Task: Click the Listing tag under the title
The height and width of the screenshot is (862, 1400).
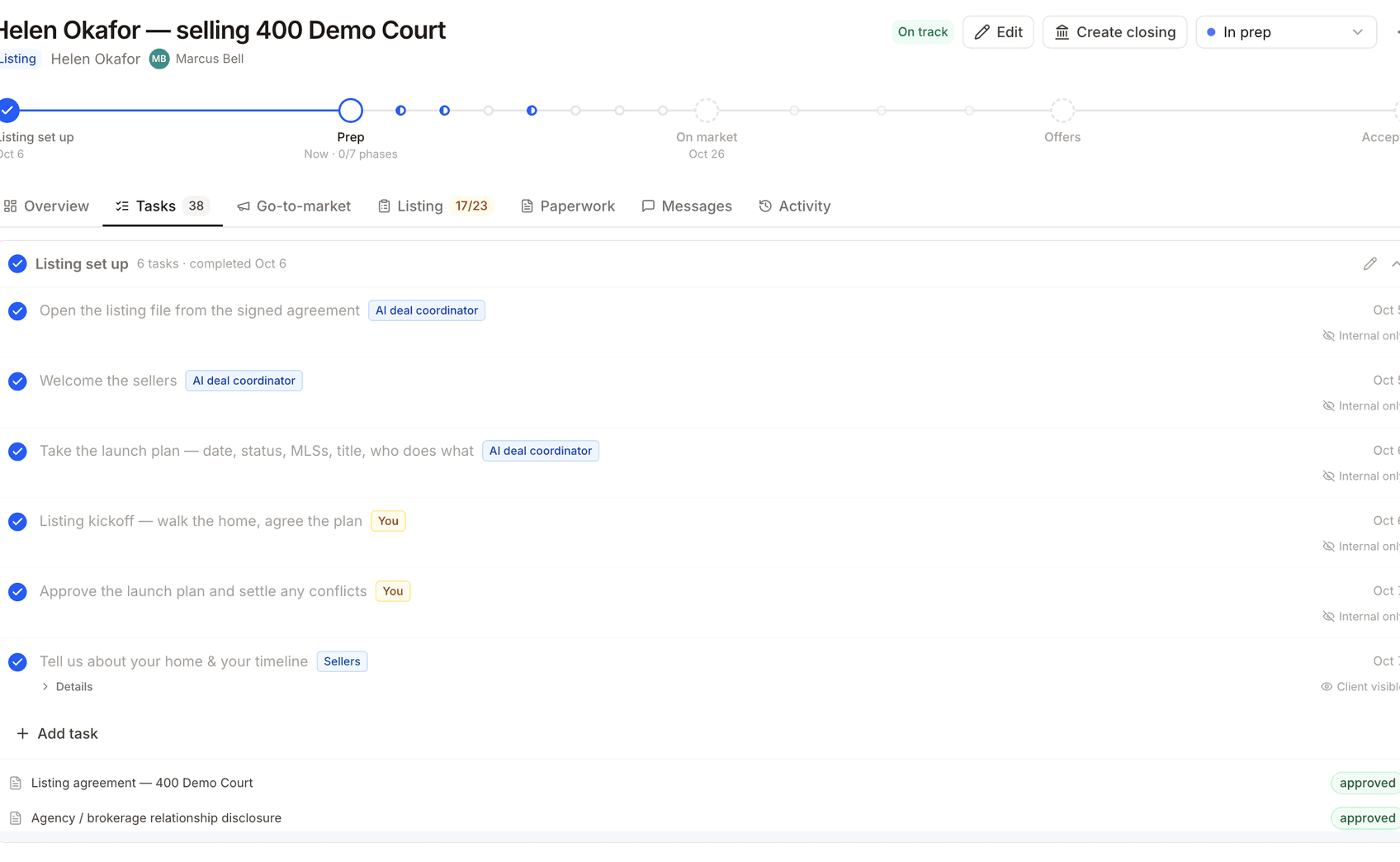Action: (18, 59)
